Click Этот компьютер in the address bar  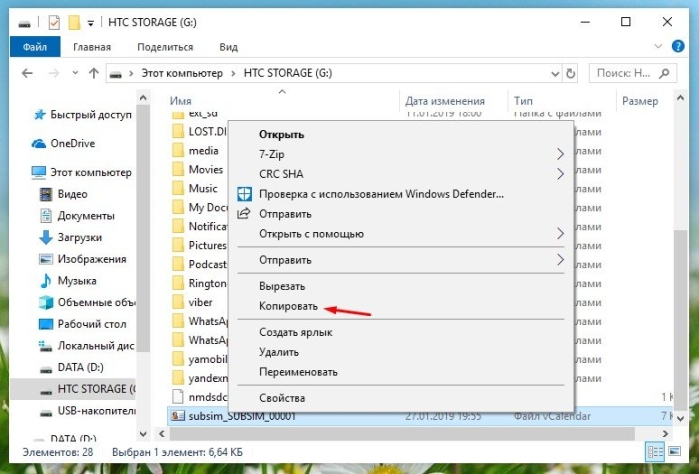(x=182, y=73)
